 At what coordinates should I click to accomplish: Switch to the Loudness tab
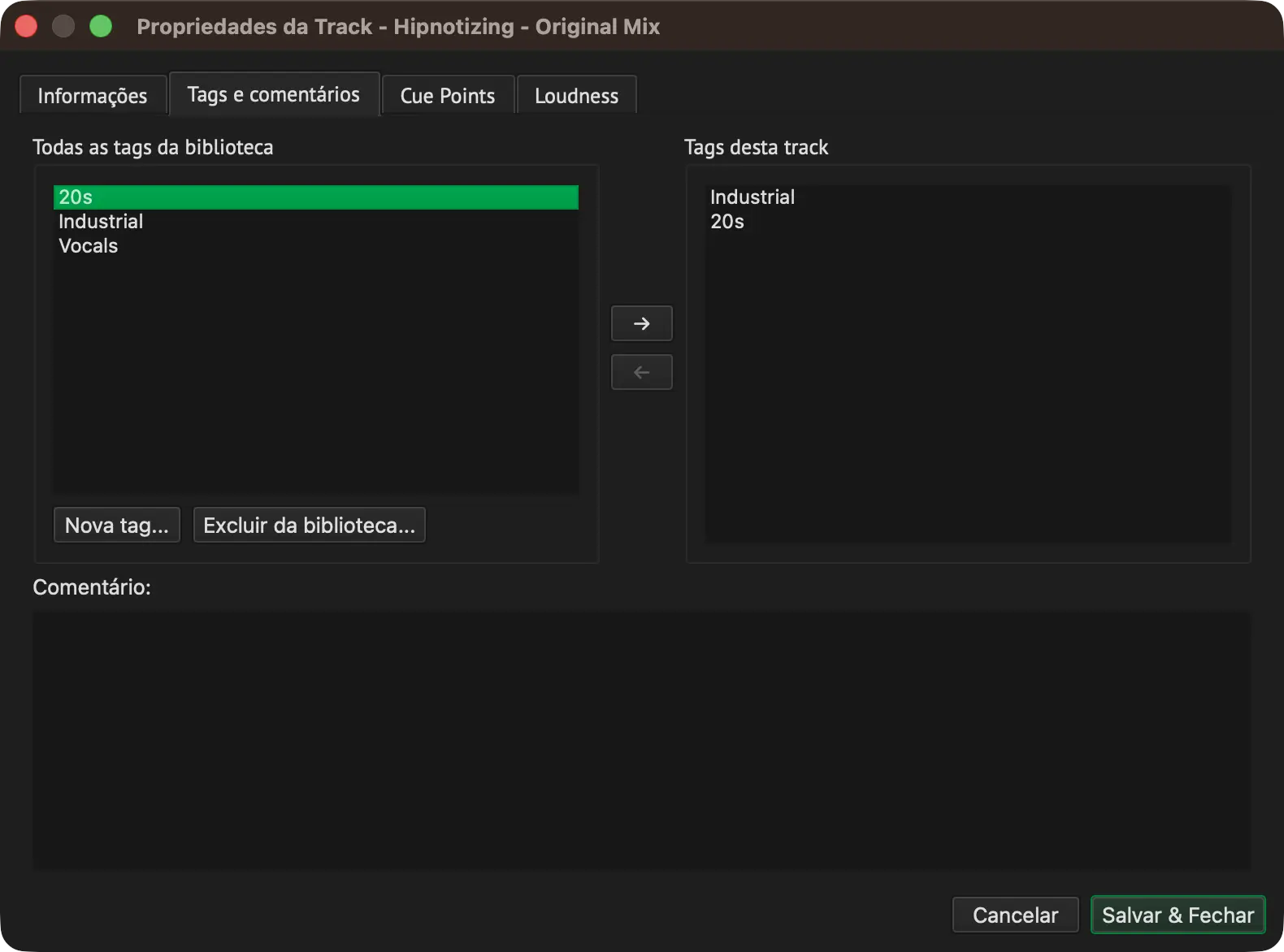tap(576, 96)
